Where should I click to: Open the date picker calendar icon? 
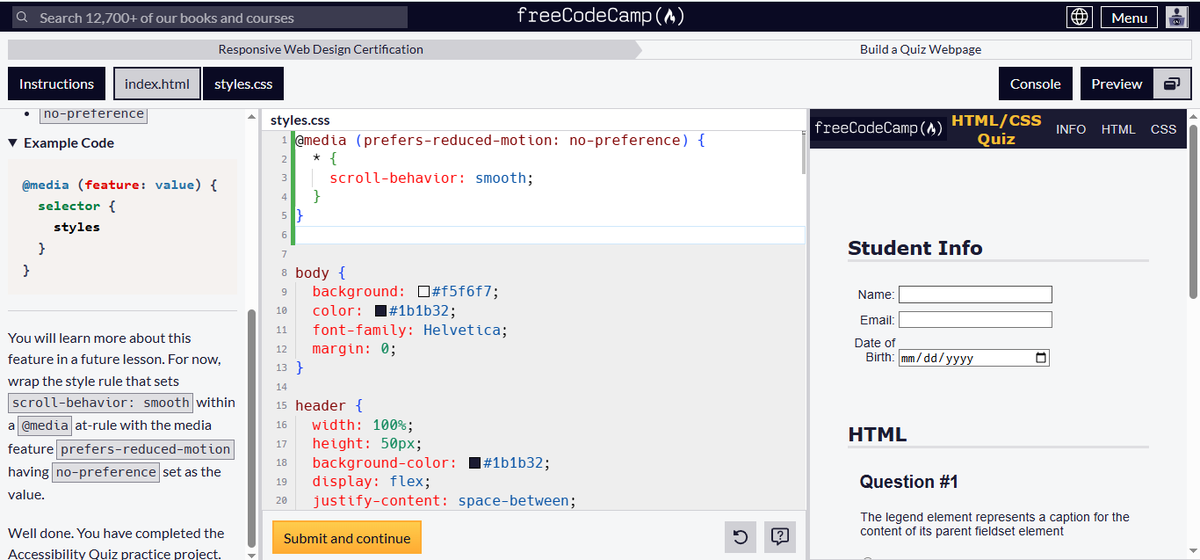pyautogui.click(x=1040, y=358)
